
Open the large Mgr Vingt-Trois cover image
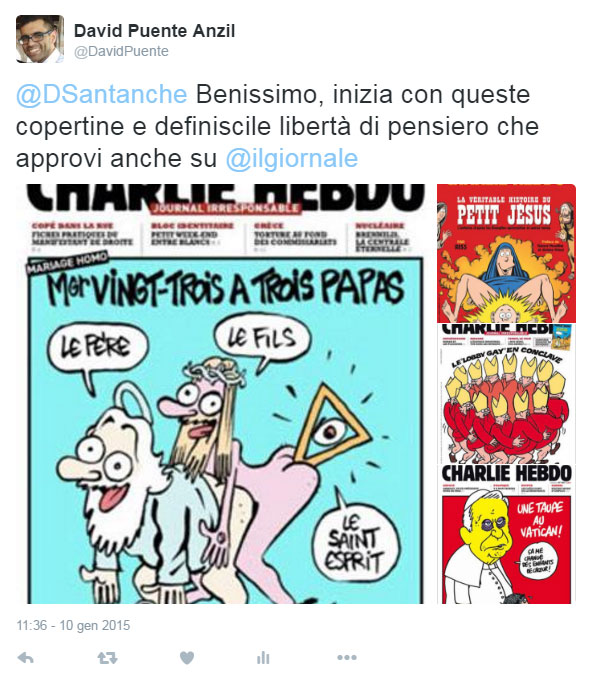[225, 394]
